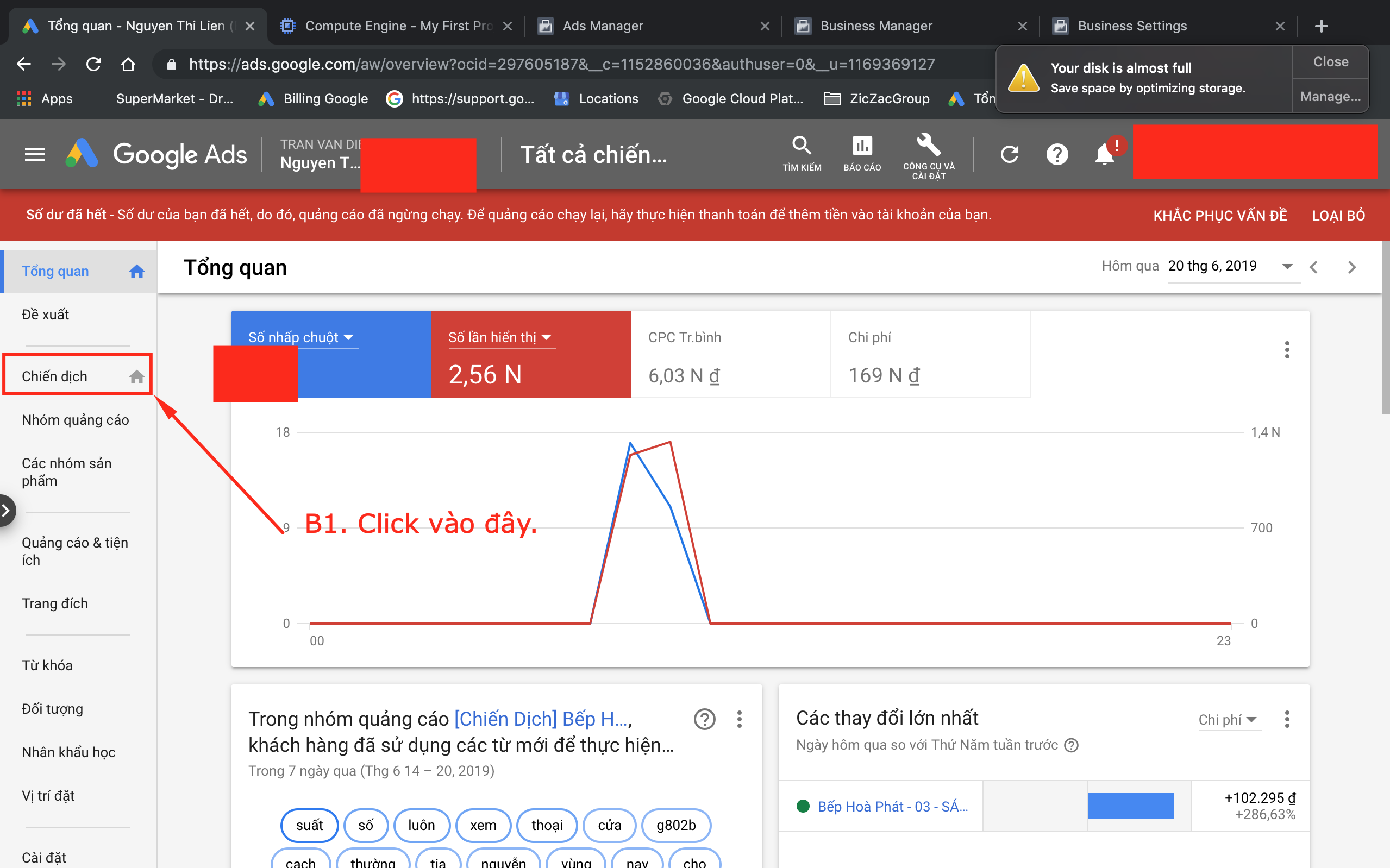Select the g802b word chip
This screenshot has width=1390, height=868.
tap(676, 825)
